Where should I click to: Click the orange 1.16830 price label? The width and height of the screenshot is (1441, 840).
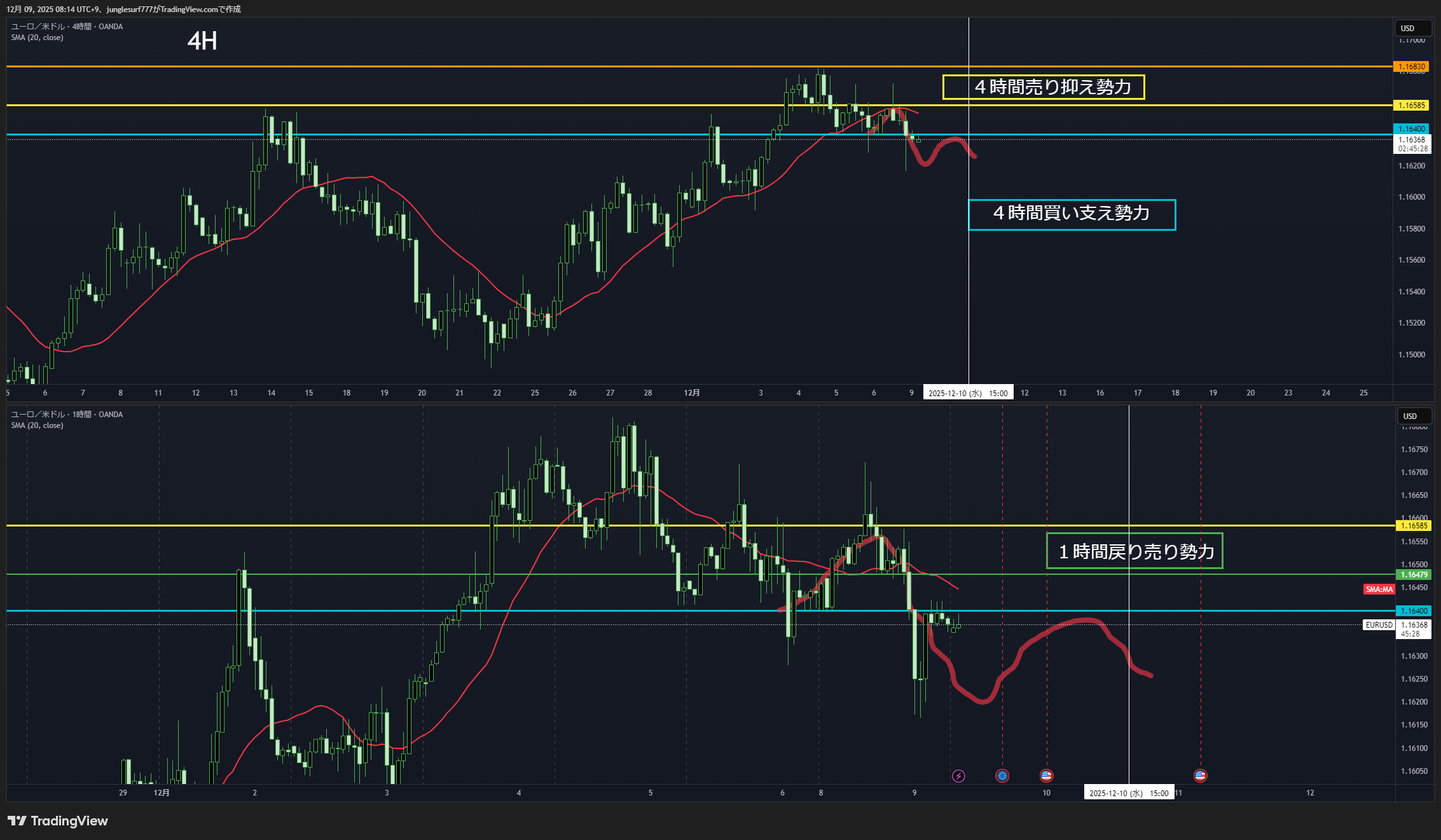(x=1411, y=67)
